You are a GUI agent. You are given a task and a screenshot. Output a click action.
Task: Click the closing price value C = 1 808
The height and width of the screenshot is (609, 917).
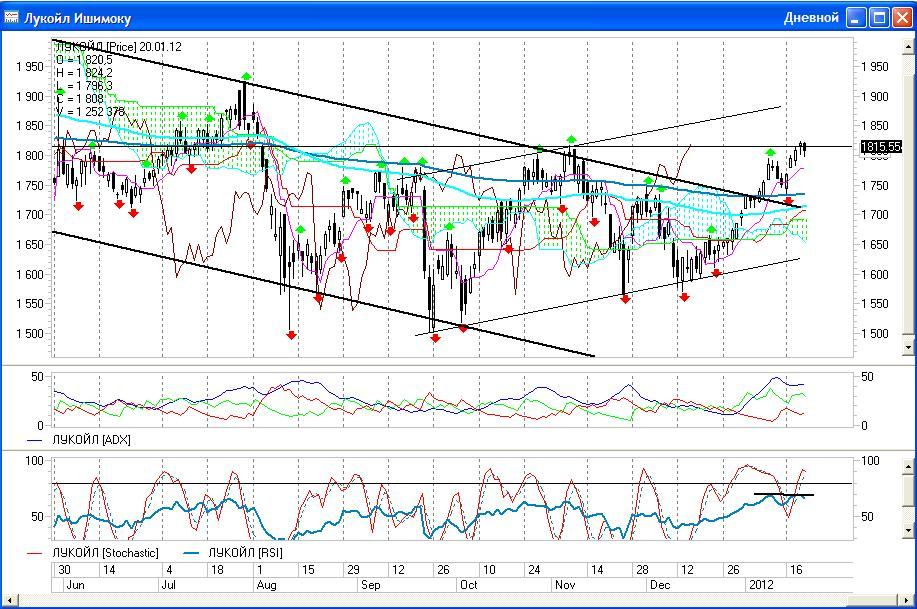[80, 99]
